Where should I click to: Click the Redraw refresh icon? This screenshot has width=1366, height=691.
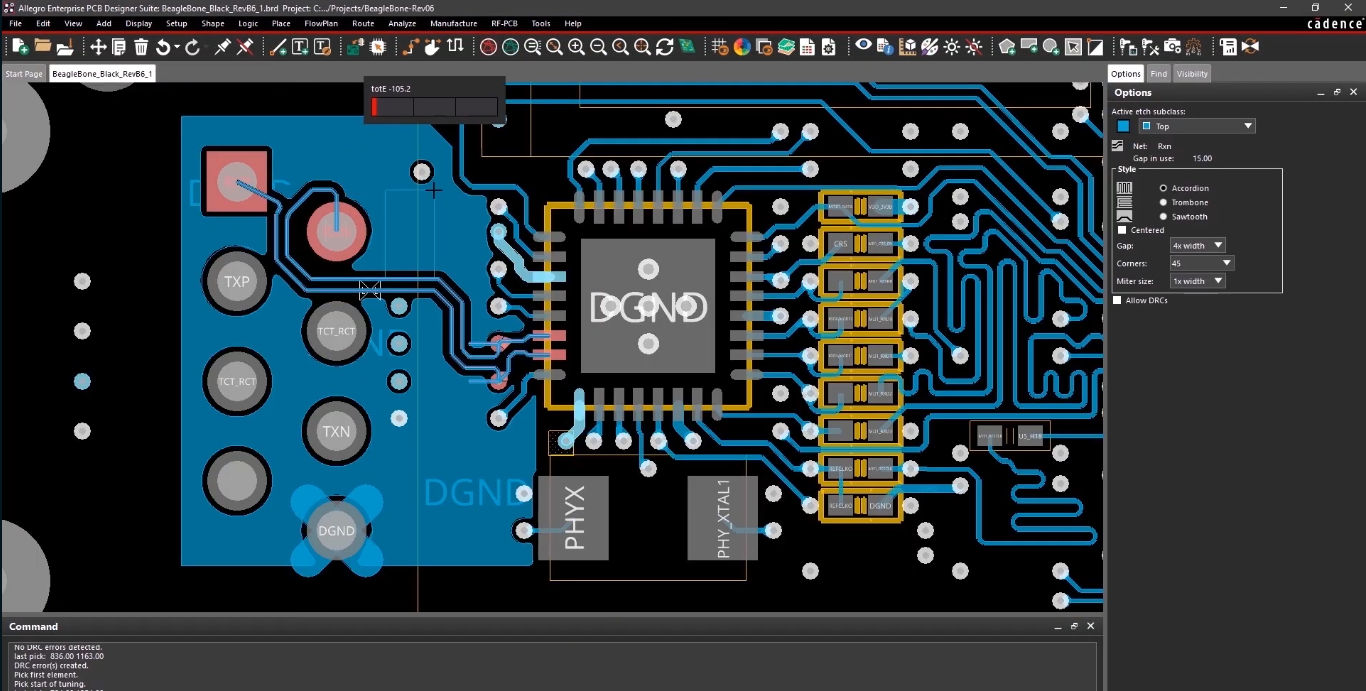click(663, 46)
